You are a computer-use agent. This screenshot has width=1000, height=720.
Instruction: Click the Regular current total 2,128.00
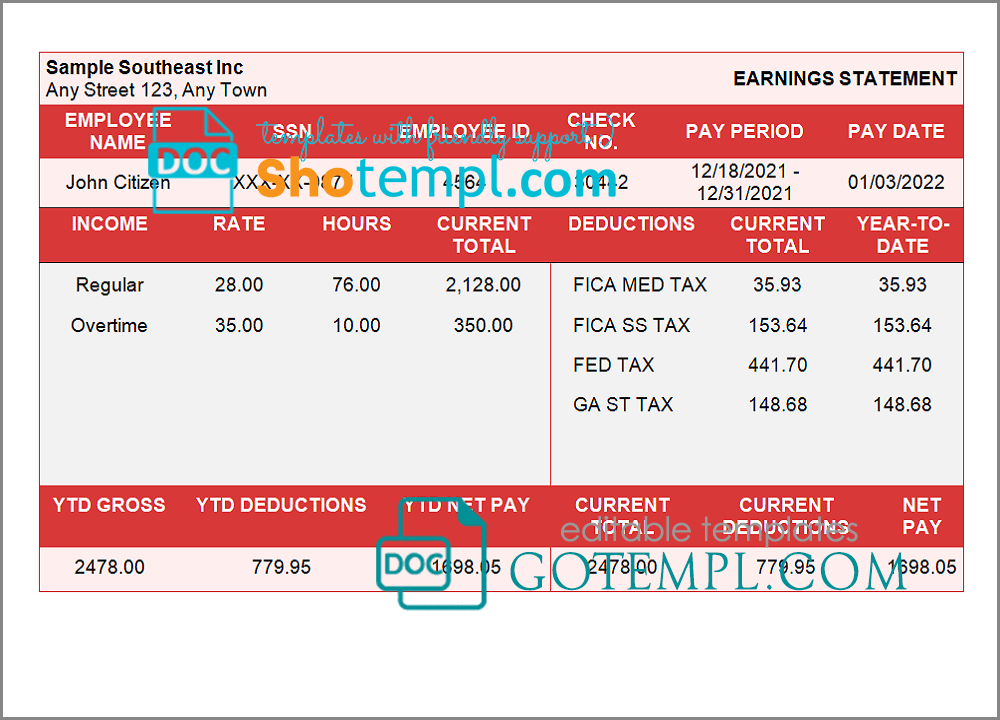point(483,285)
